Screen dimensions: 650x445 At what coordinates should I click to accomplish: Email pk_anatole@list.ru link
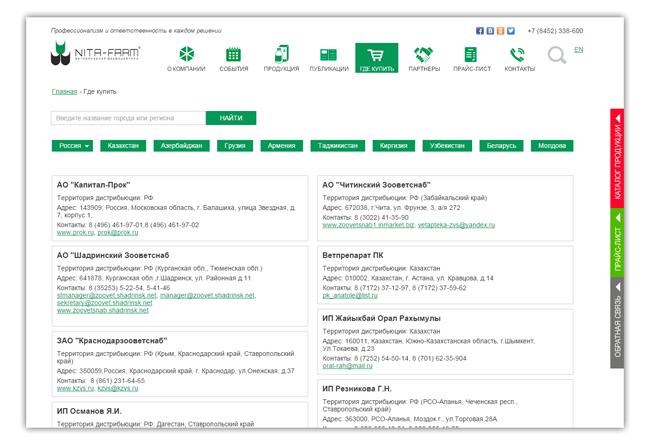click(350, 296)
